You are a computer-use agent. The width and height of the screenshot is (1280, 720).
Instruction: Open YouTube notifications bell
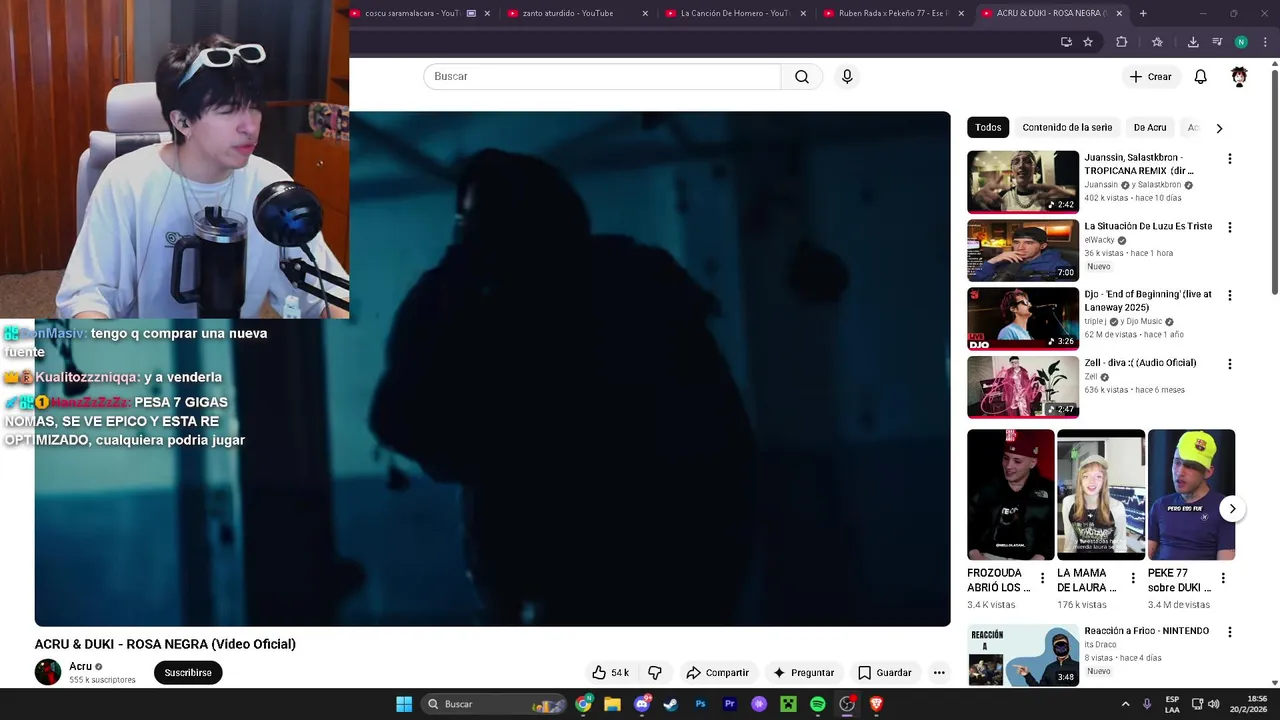1201,77
